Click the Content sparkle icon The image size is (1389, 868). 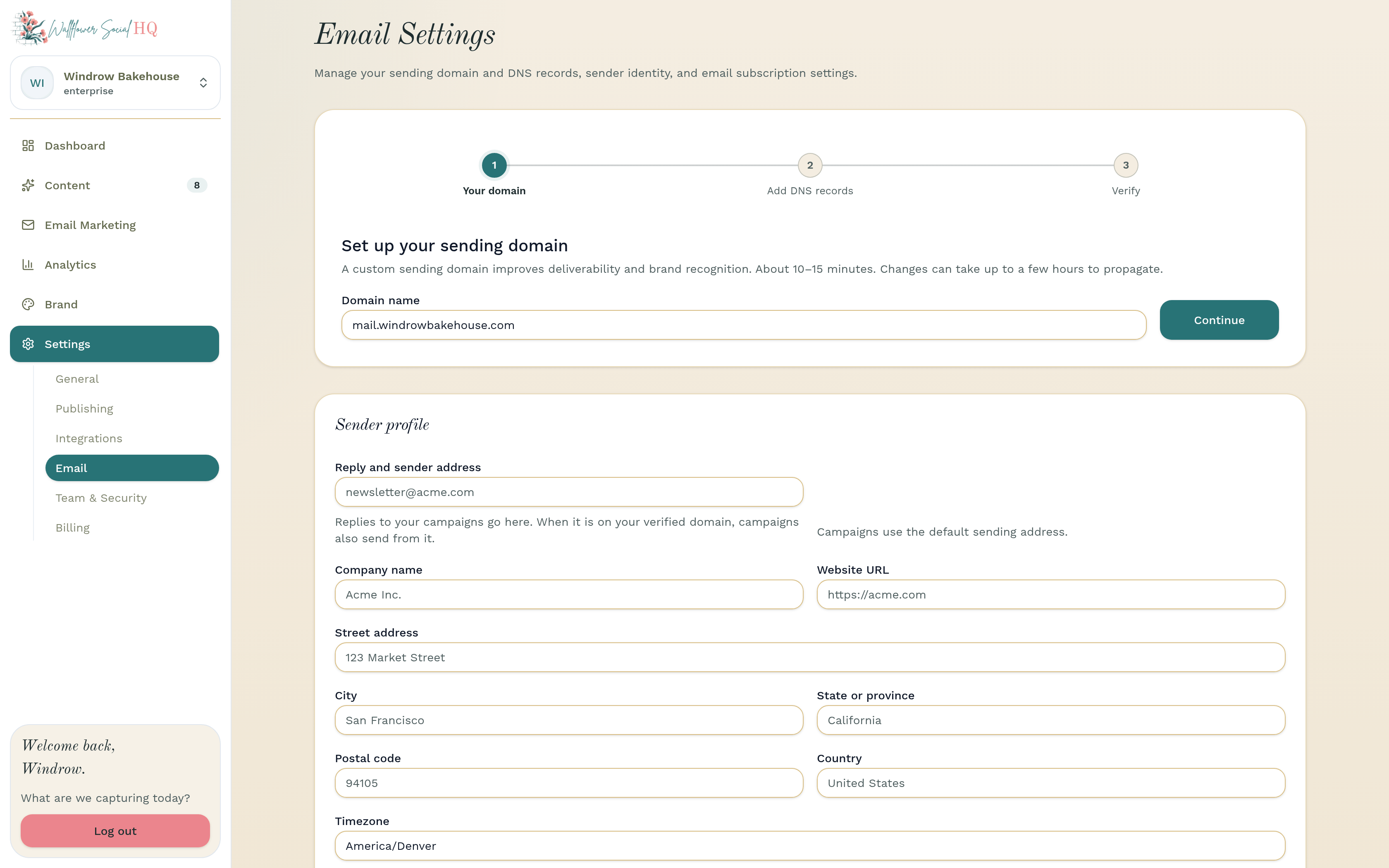point(28,186)
